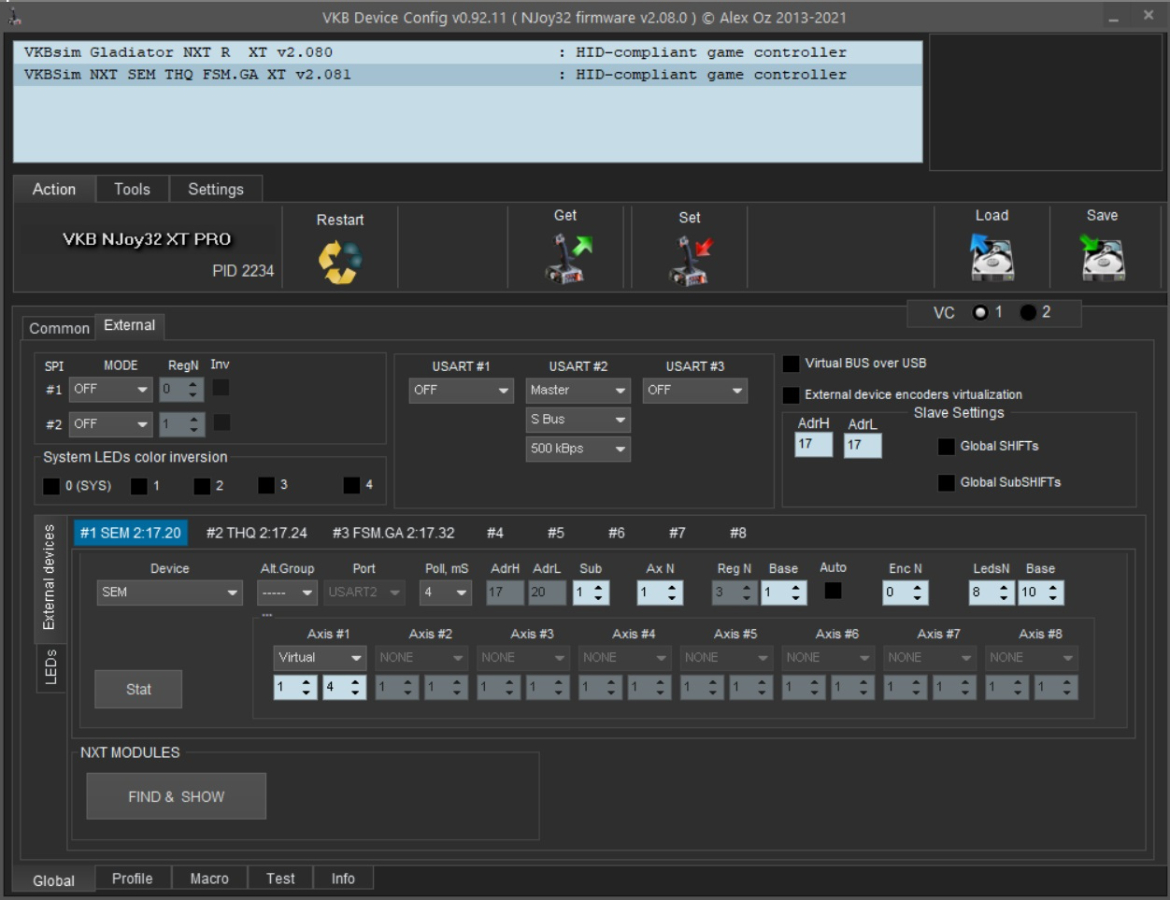Select the #1 SEM 2:17.20 device tab
Image resolution: width=1170 pixels, height=900 pixels.
131,533
